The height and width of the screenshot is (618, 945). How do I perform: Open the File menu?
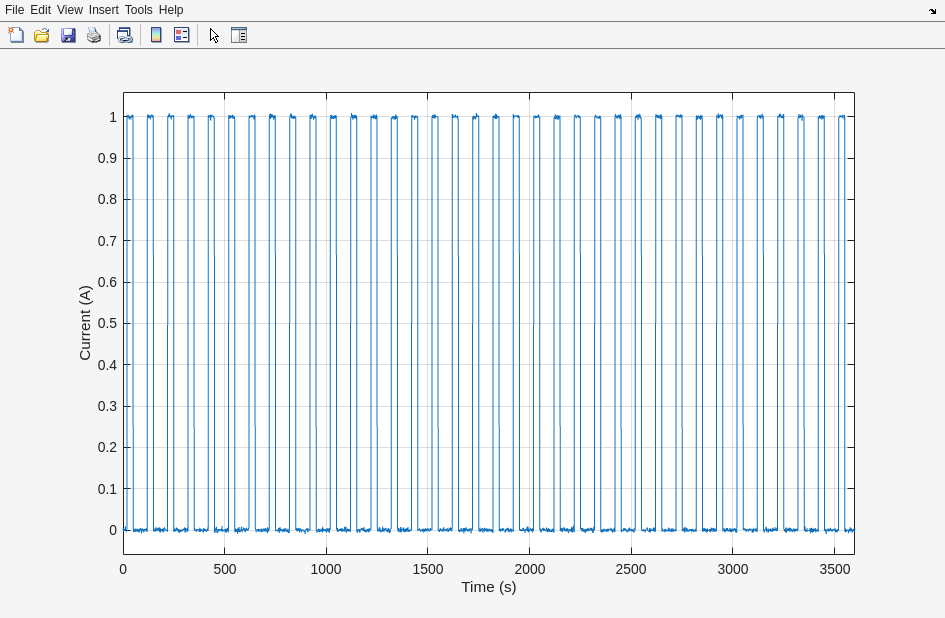(x=14, y=10)
